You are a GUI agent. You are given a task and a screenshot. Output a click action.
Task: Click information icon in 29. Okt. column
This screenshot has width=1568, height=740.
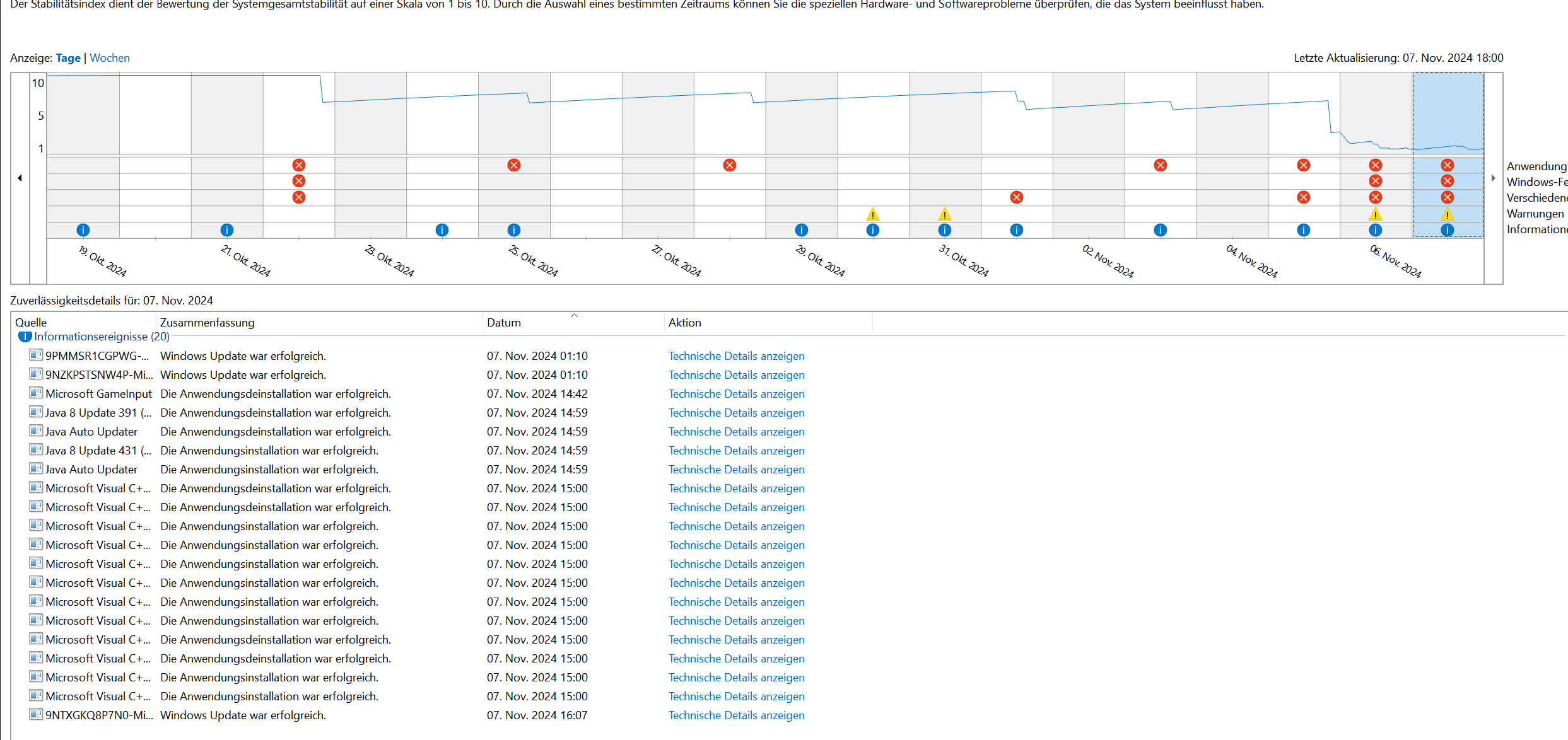(801, 230)
